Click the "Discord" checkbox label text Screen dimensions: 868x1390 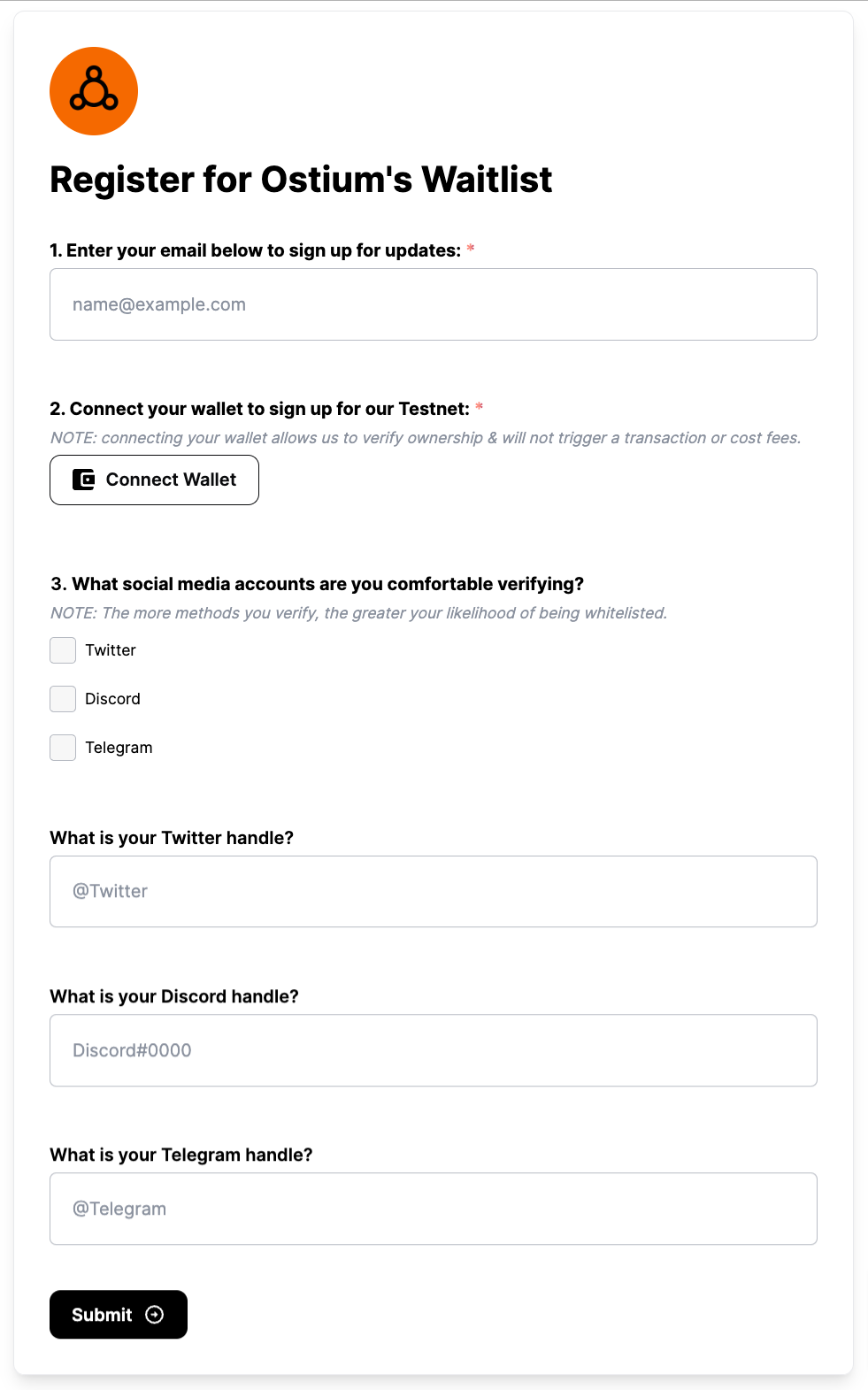click(112, 699)
